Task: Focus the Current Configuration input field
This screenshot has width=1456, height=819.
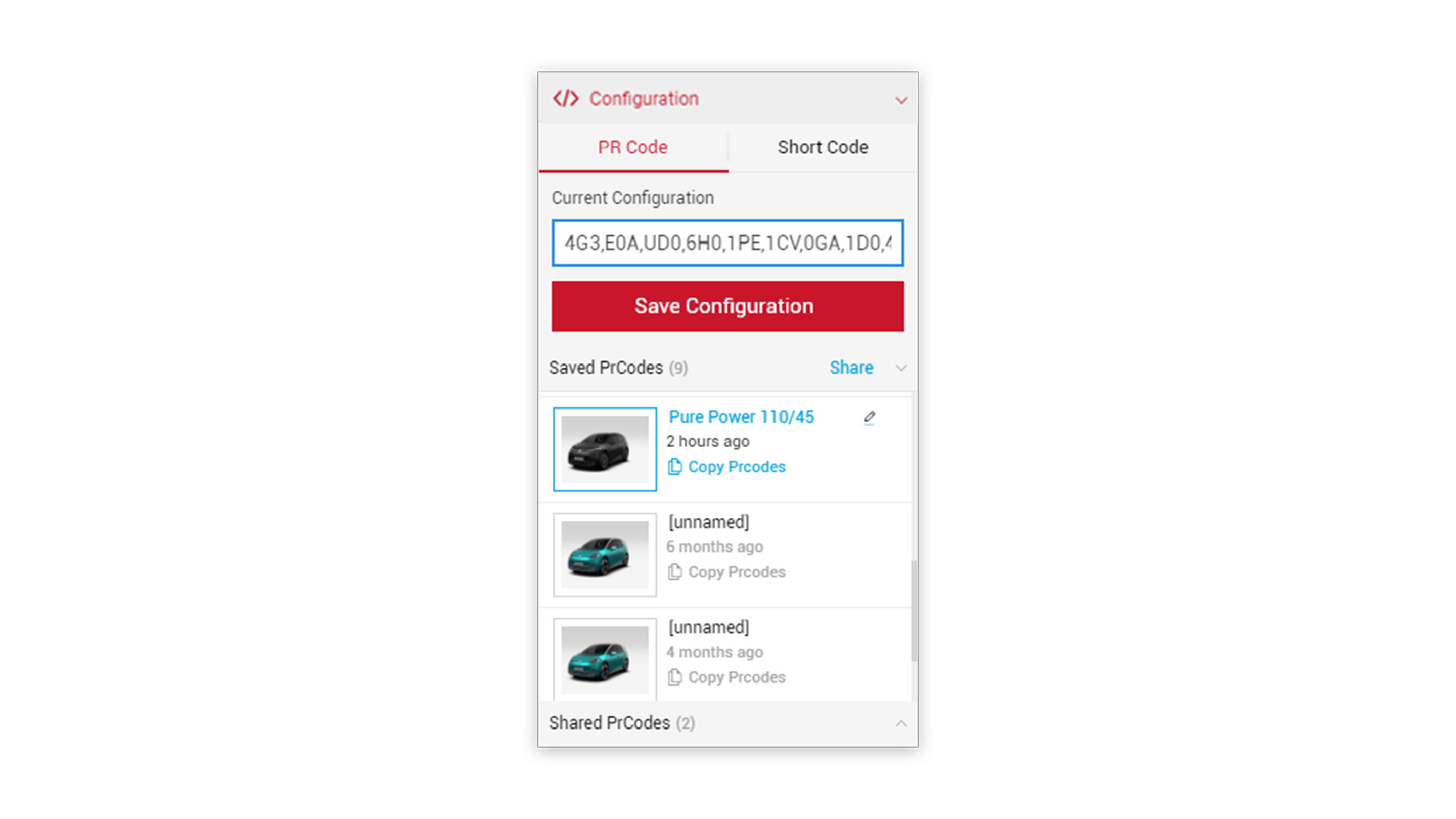Action: (x=727, y=243)
